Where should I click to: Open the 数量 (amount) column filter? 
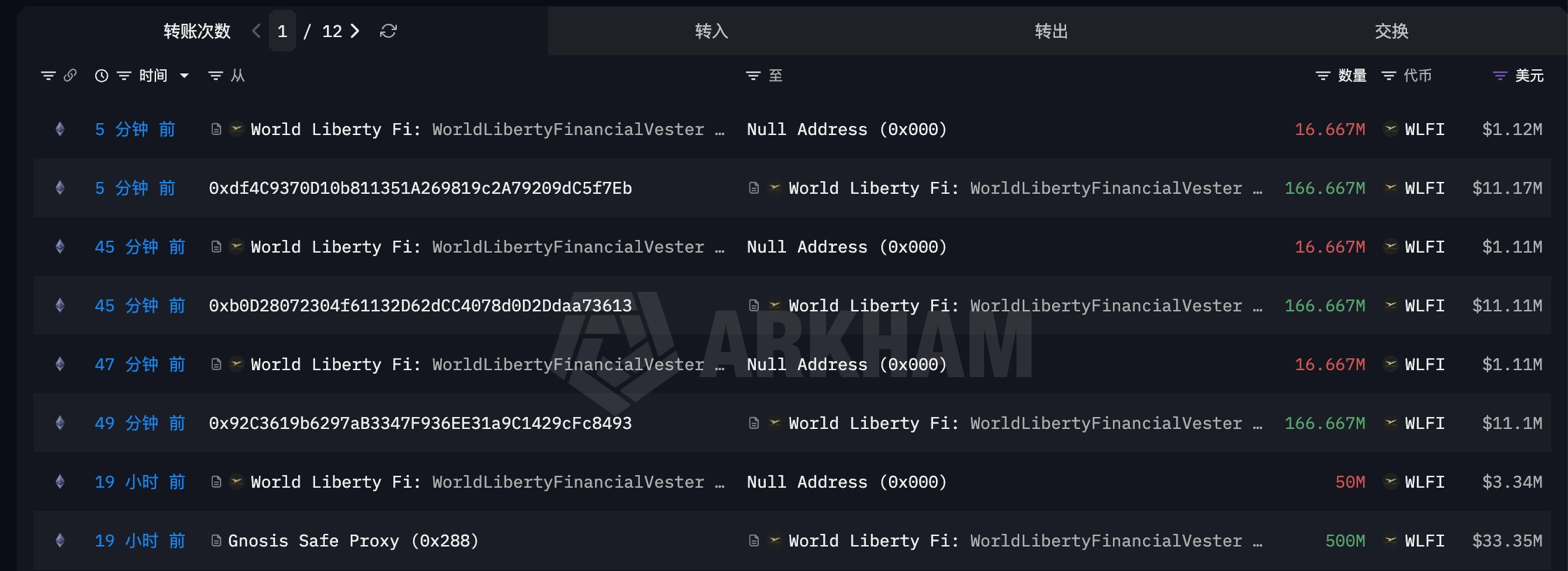[x=1323, y=76]
